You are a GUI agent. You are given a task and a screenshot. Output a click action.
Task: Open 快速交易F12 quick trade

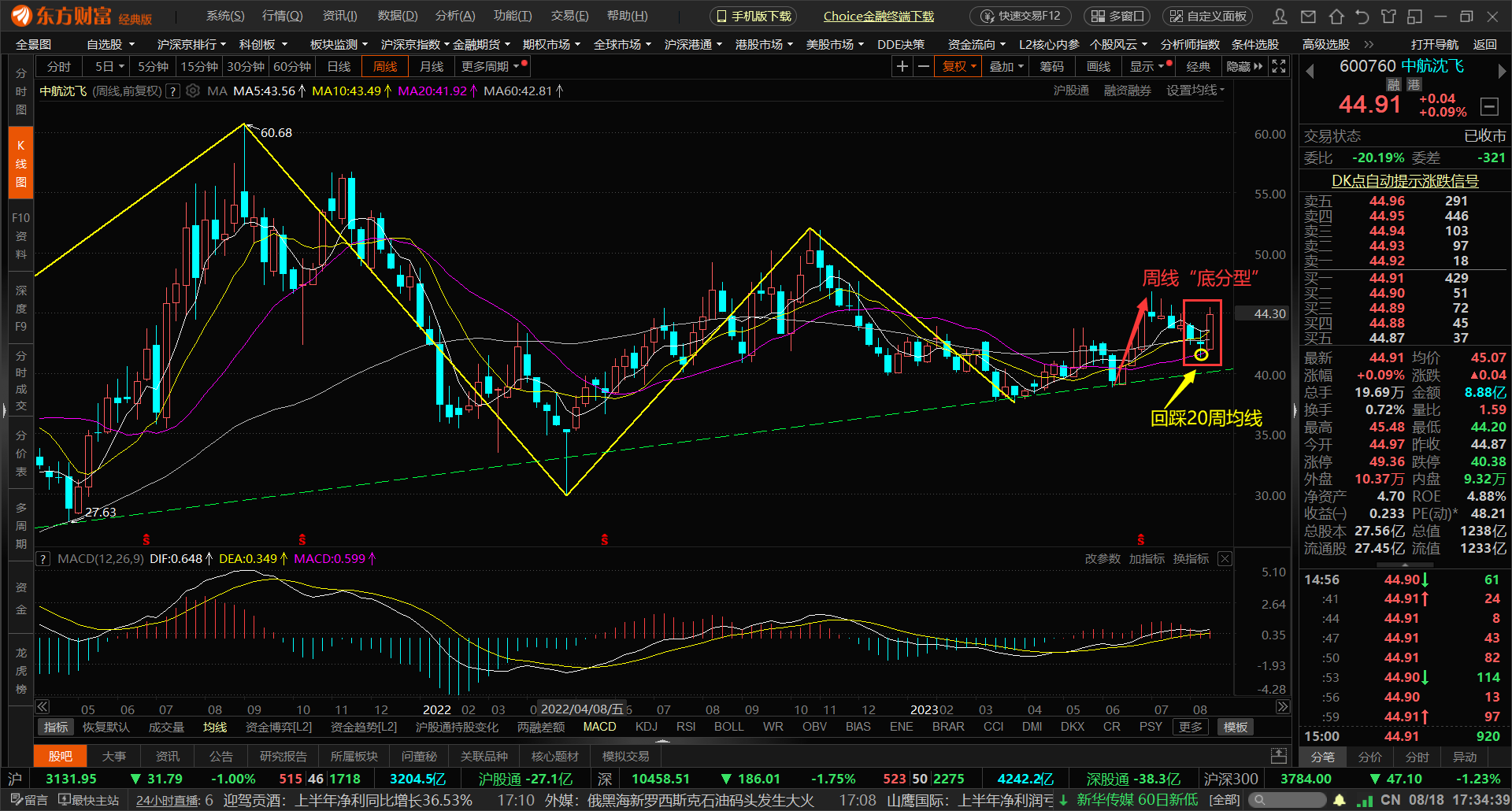[1021, 17]
